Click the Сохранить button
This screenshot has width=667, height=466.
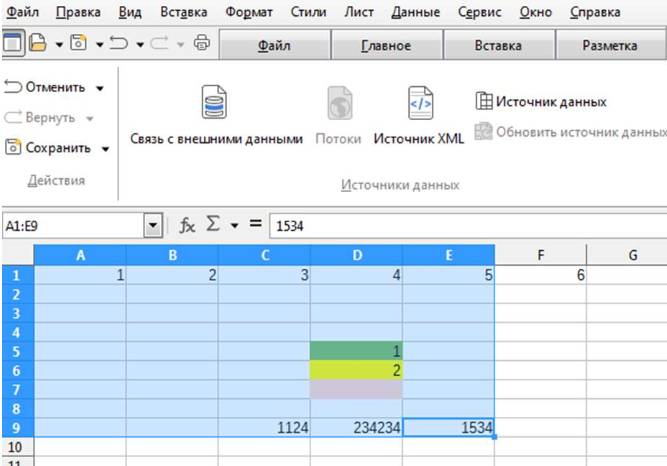point(48,148)
